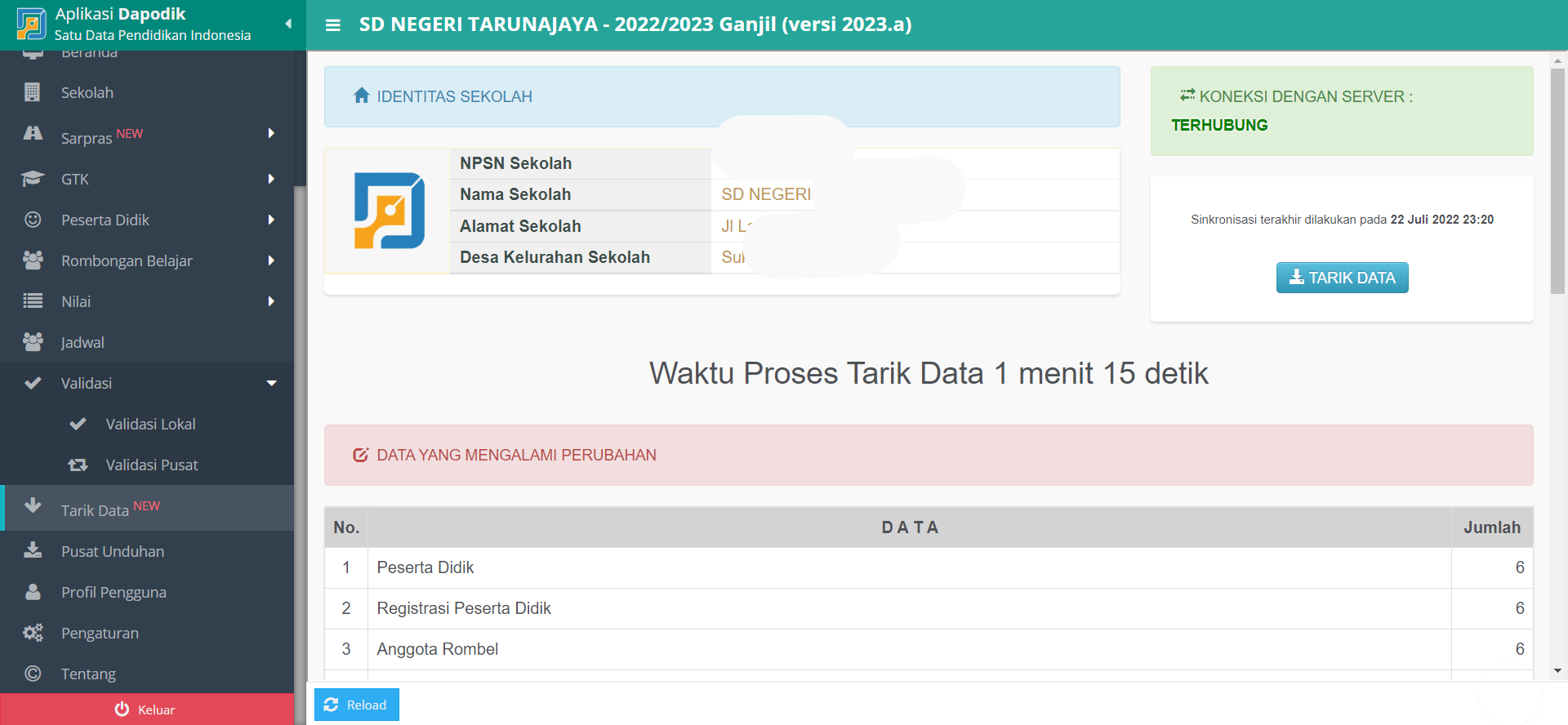Expand the Sarpras submenu arrow

pyautogui.click(x=271, y=133)
